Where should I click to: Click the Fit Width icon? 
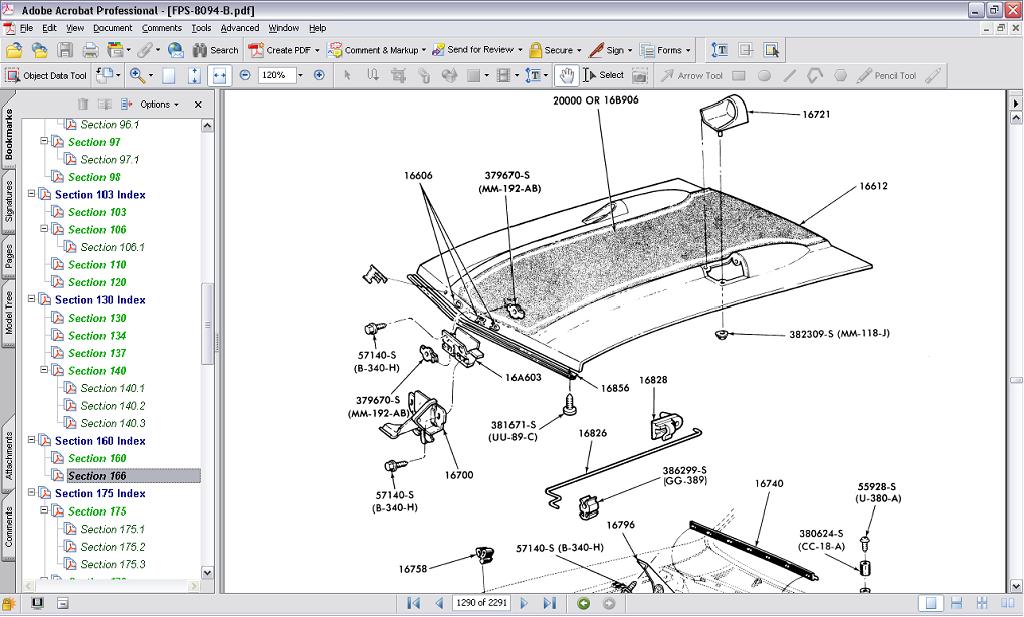219,75
